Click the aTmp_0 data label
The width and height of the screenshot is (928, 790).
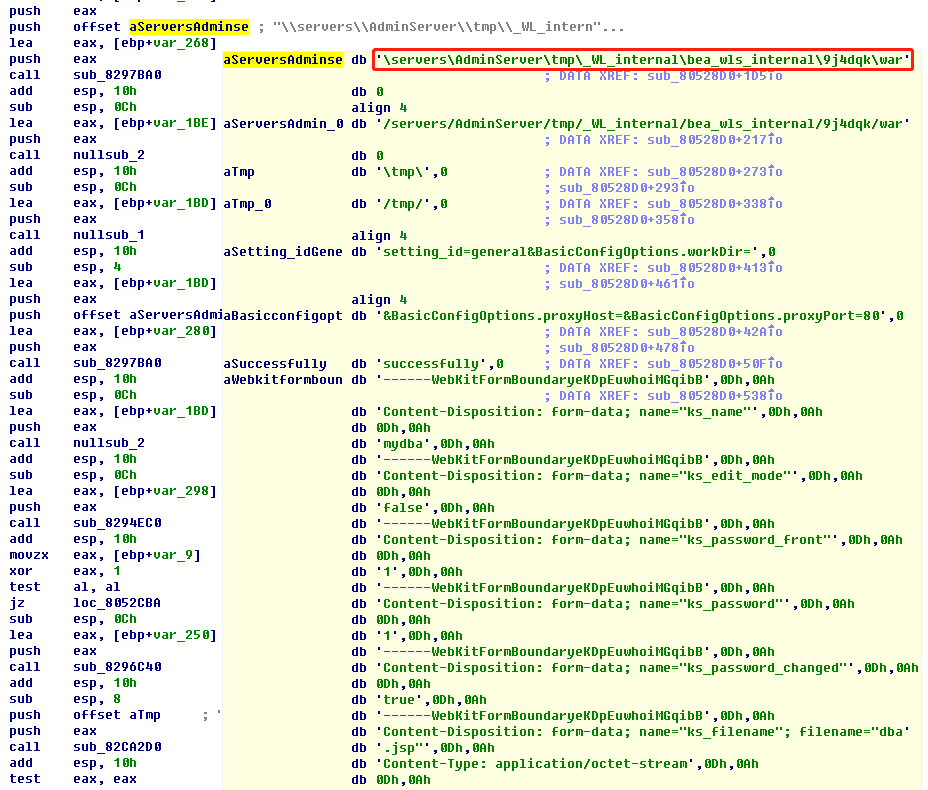[247, 204]
